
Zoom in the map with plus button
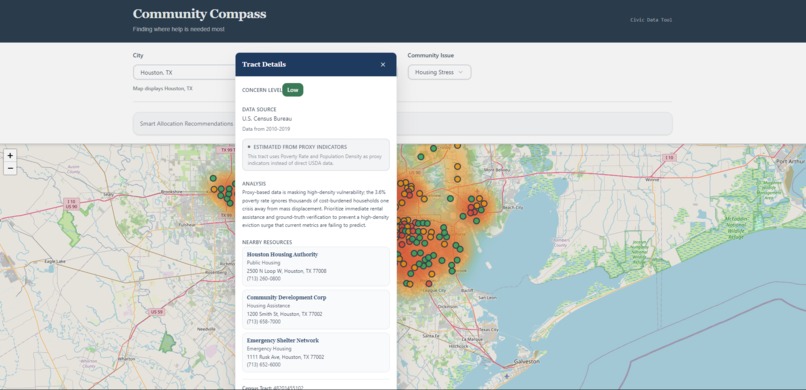click(x=10, y=155)
